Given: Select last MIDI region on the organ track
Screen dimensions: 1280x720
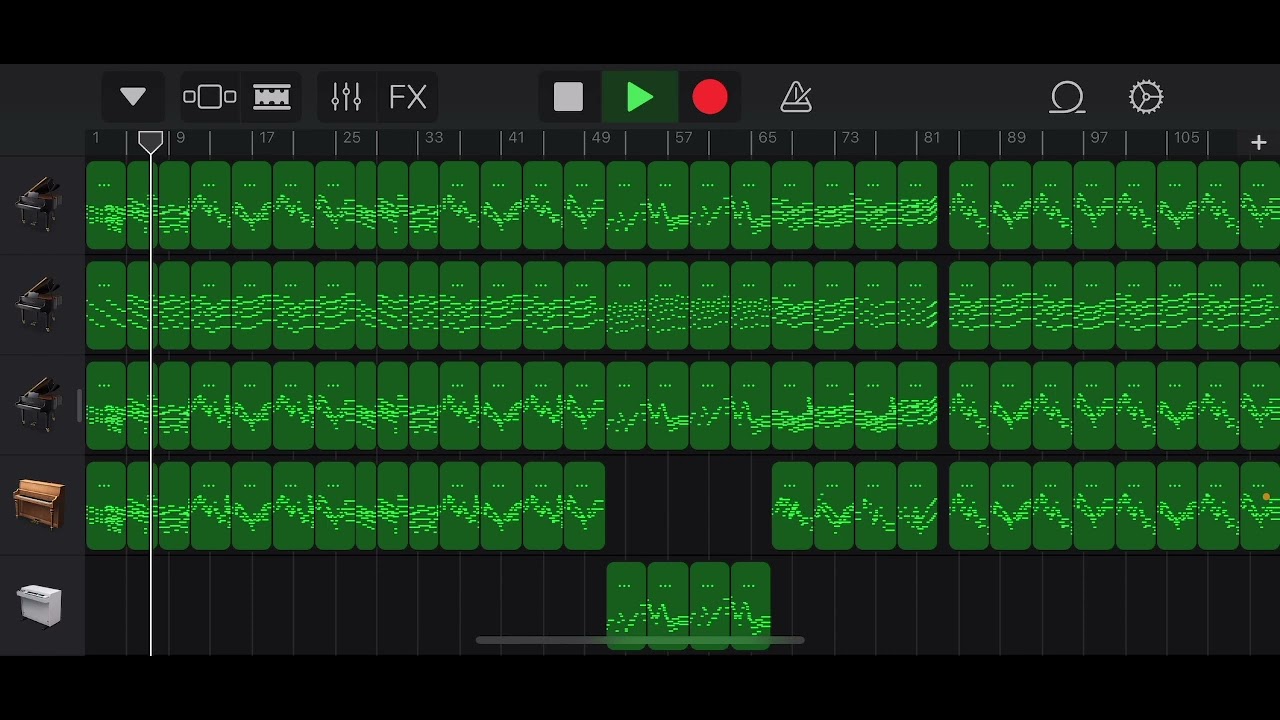Looking at the screenshot, I should click(x=751, y=606).
